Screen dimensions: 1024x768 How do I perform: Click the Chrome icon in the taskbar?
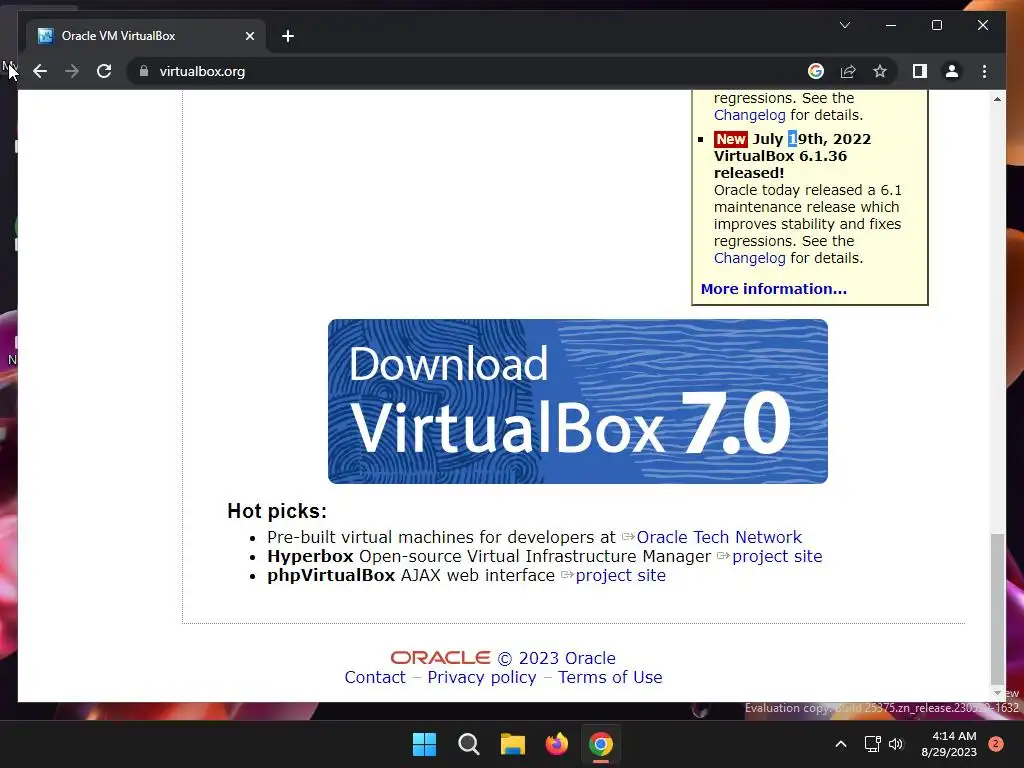click(x=601, y=744)
